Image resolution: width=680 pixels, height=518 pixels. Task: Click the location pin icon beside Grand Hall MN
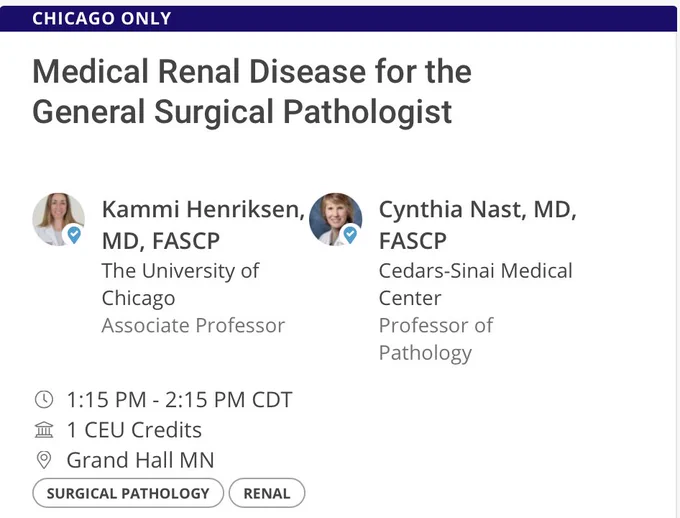[x=44, y=460]
